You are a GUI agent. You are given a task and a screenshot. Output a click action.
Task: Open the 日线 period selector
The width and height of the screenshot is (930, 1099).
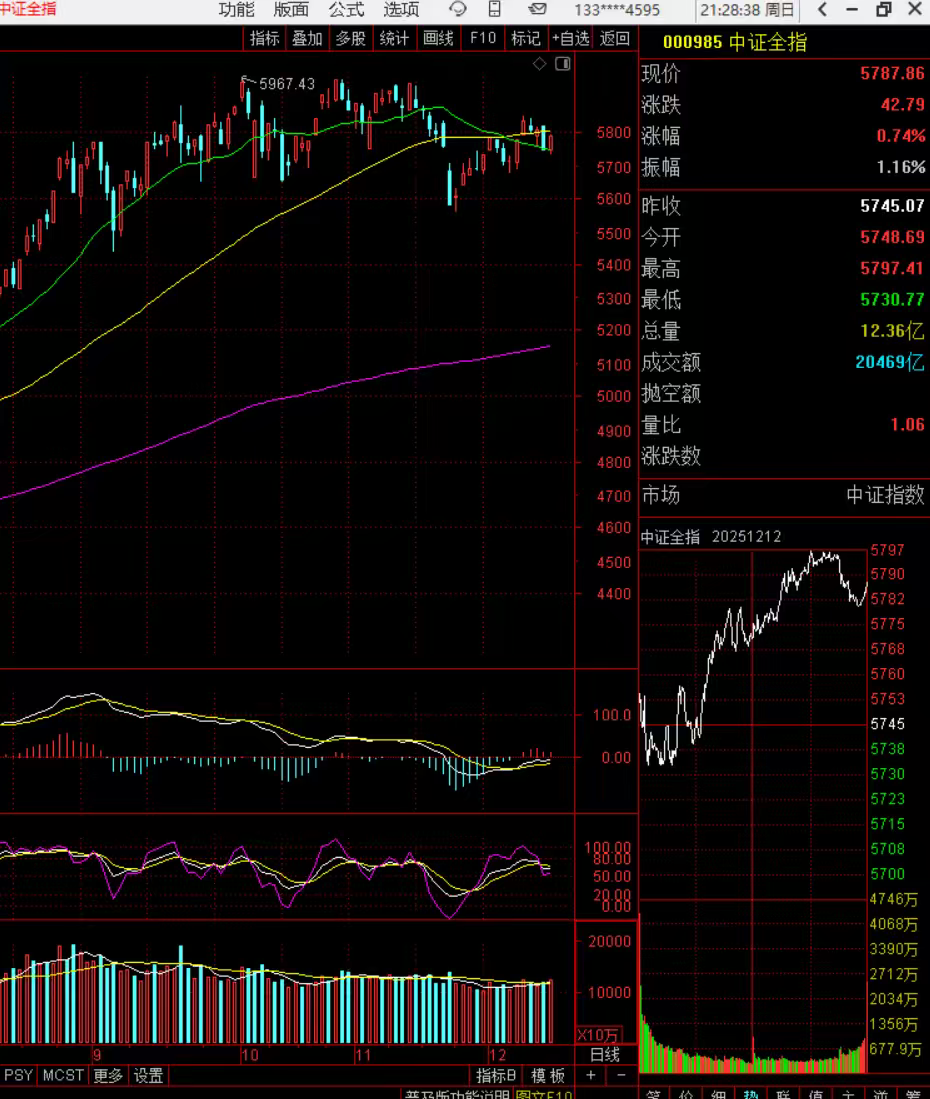(605, 1054)
